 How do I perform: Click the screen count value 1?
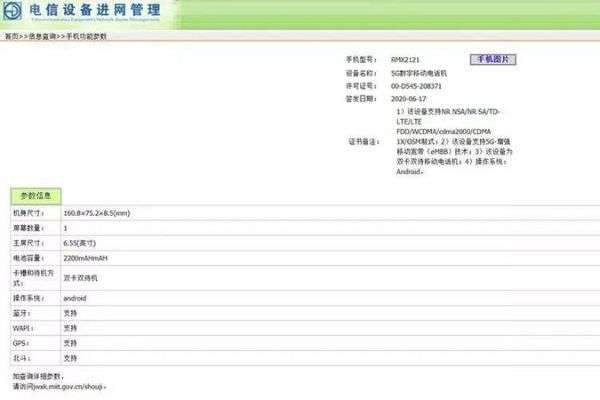[65, 228]
